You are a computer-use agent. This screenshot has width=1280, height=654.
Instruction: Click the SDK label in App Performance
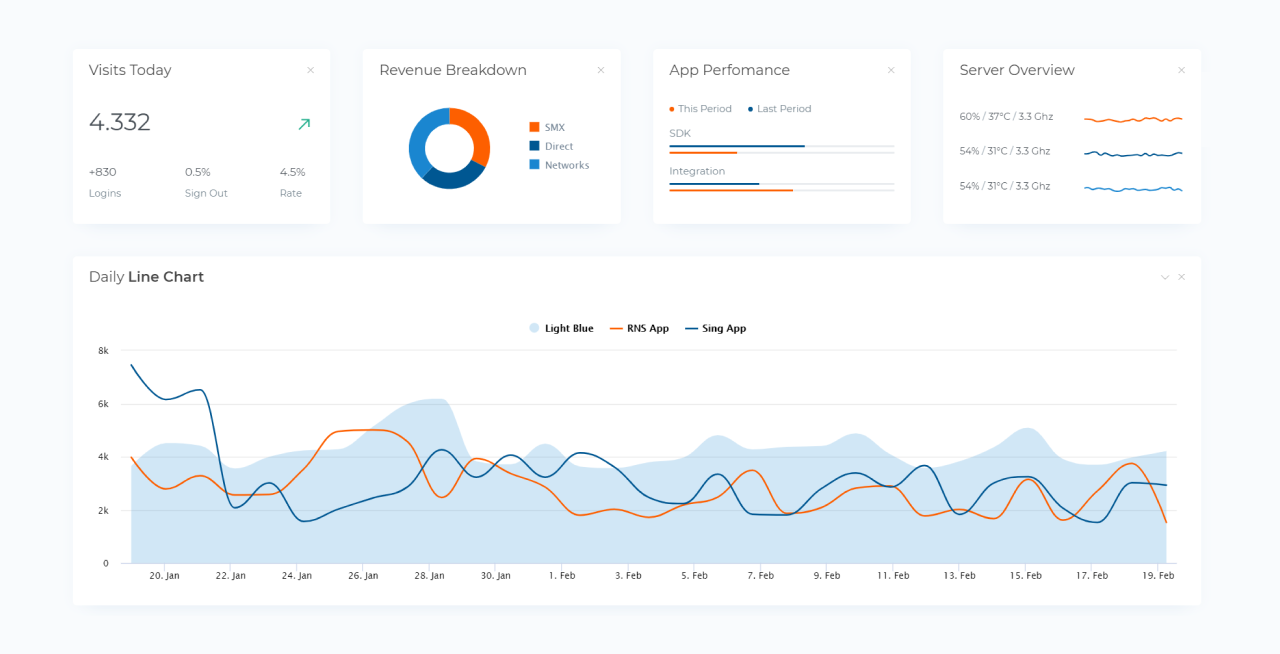[x=678, y=132]
